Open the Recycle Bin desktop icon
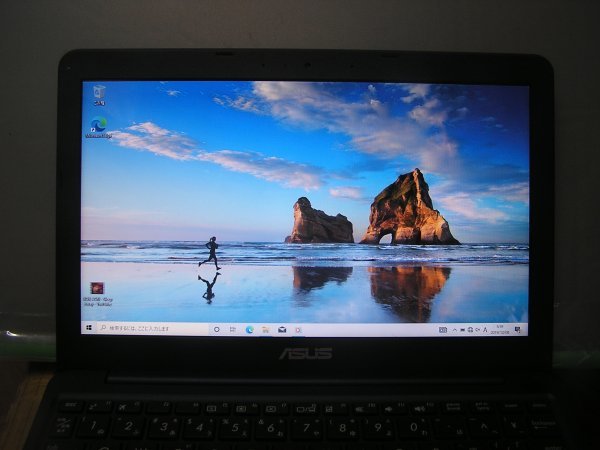 [x=99, y=95]
